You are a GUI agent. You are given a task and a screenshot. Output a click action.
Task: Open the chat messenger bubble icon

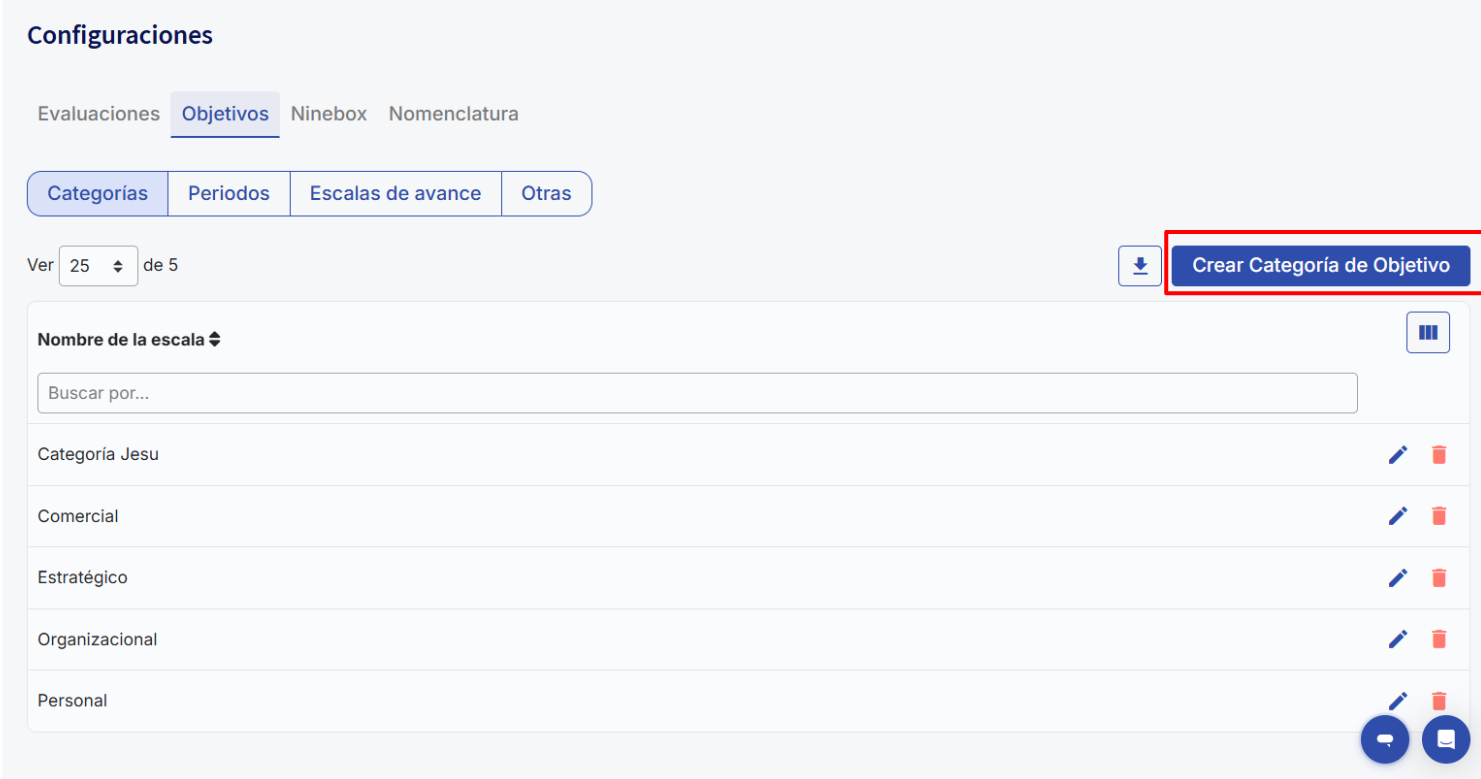[1446, 739]
